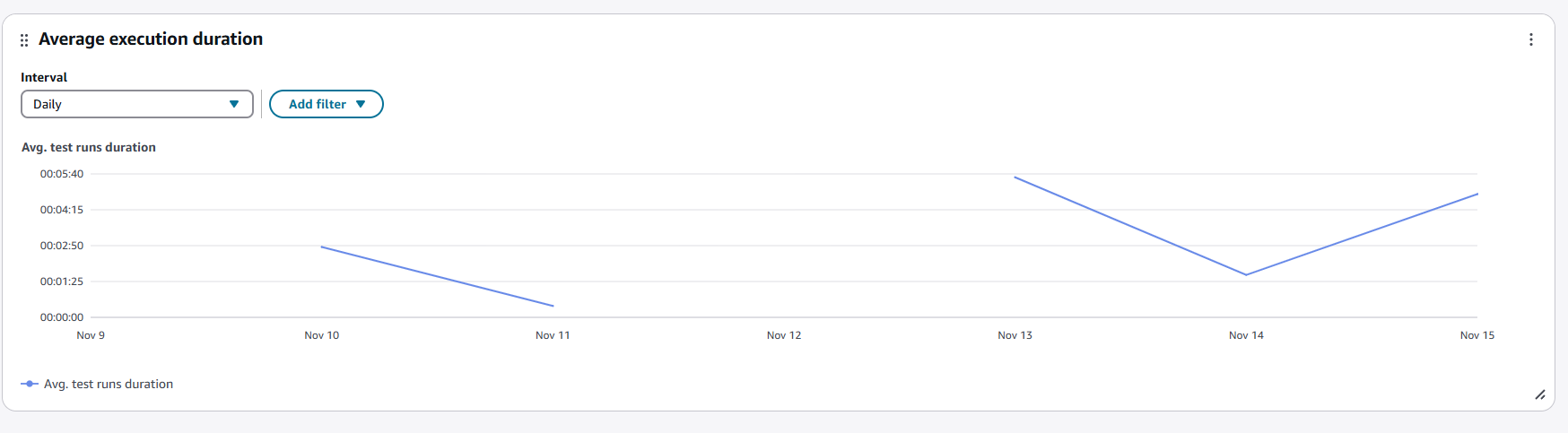The image size is (1568, 433).
Task: Select the line's data point at Nov 11
Action: (553, 306)
